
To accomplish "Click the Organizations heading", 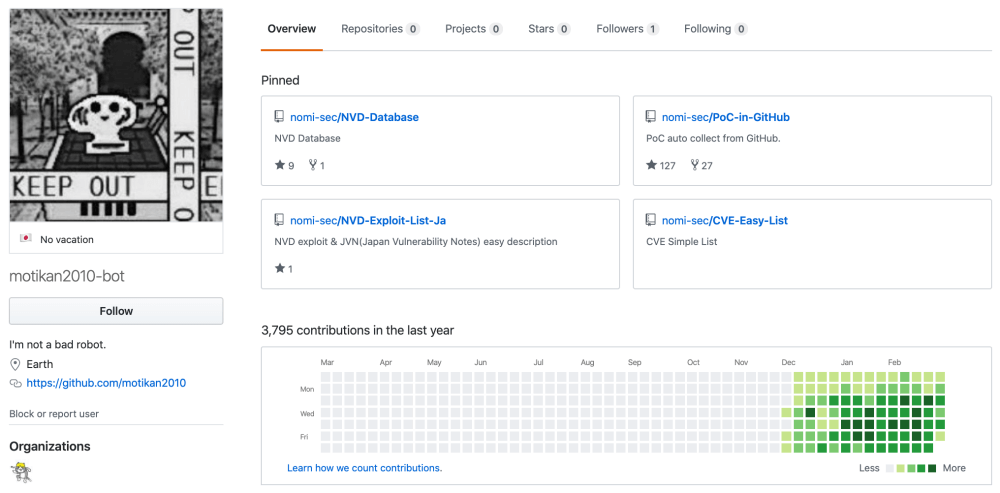I will [x=50, y=446].
